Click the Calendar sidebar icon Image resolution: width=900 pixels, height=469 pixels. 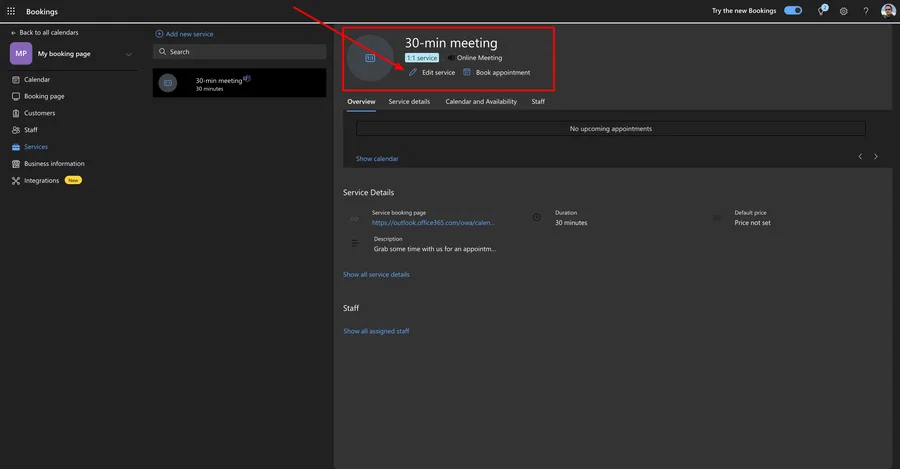15,80
